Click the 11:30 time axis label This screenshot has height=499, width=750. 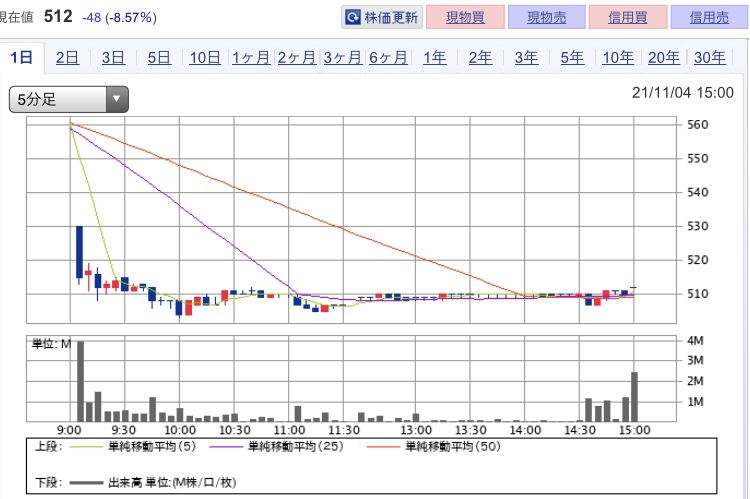(343, 430)
